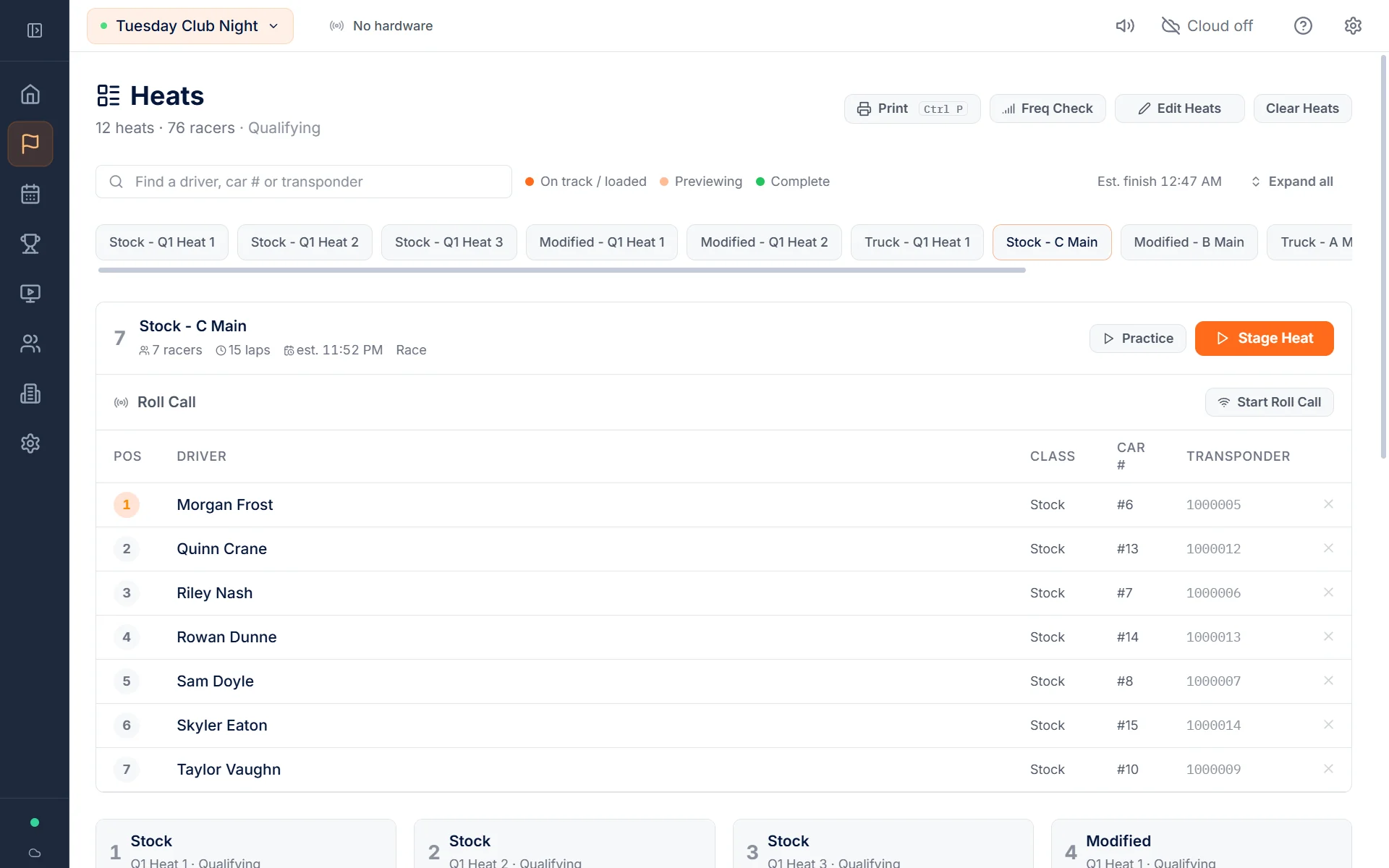Open the sidebar settings gear icon
Image resolution: width=1389 pixels, height=868 pixels.
[x=30, y=443]
